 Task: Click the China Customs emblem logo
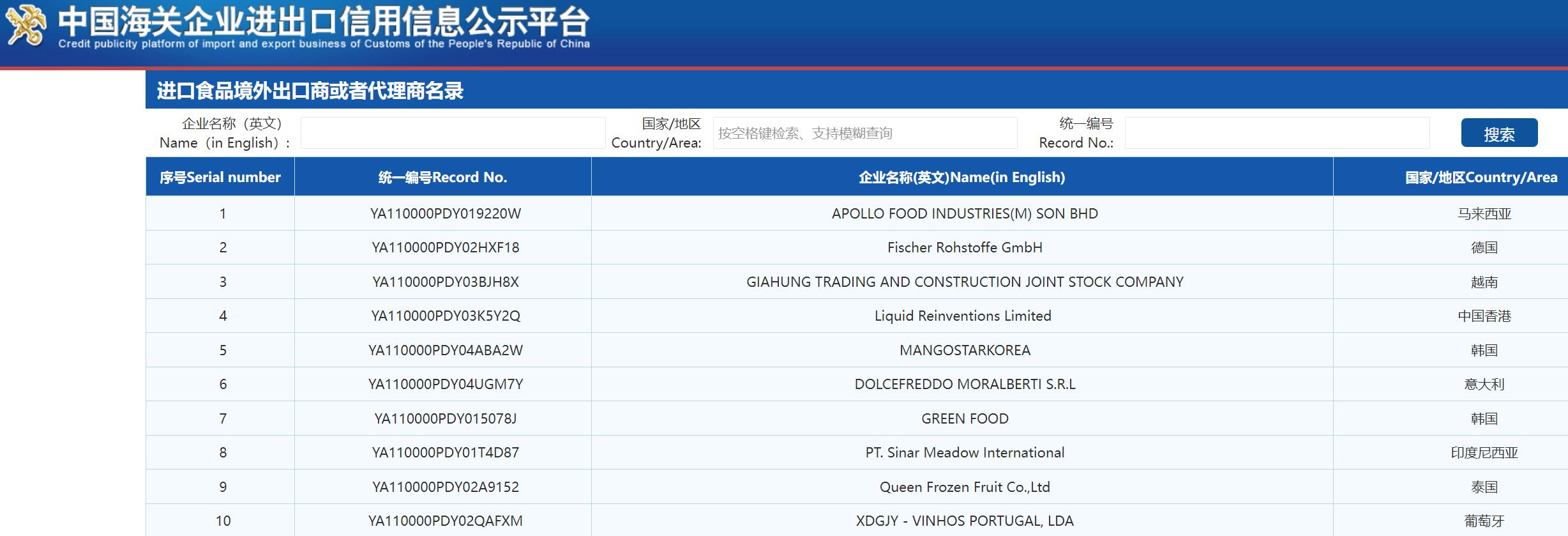pos(26,26)
